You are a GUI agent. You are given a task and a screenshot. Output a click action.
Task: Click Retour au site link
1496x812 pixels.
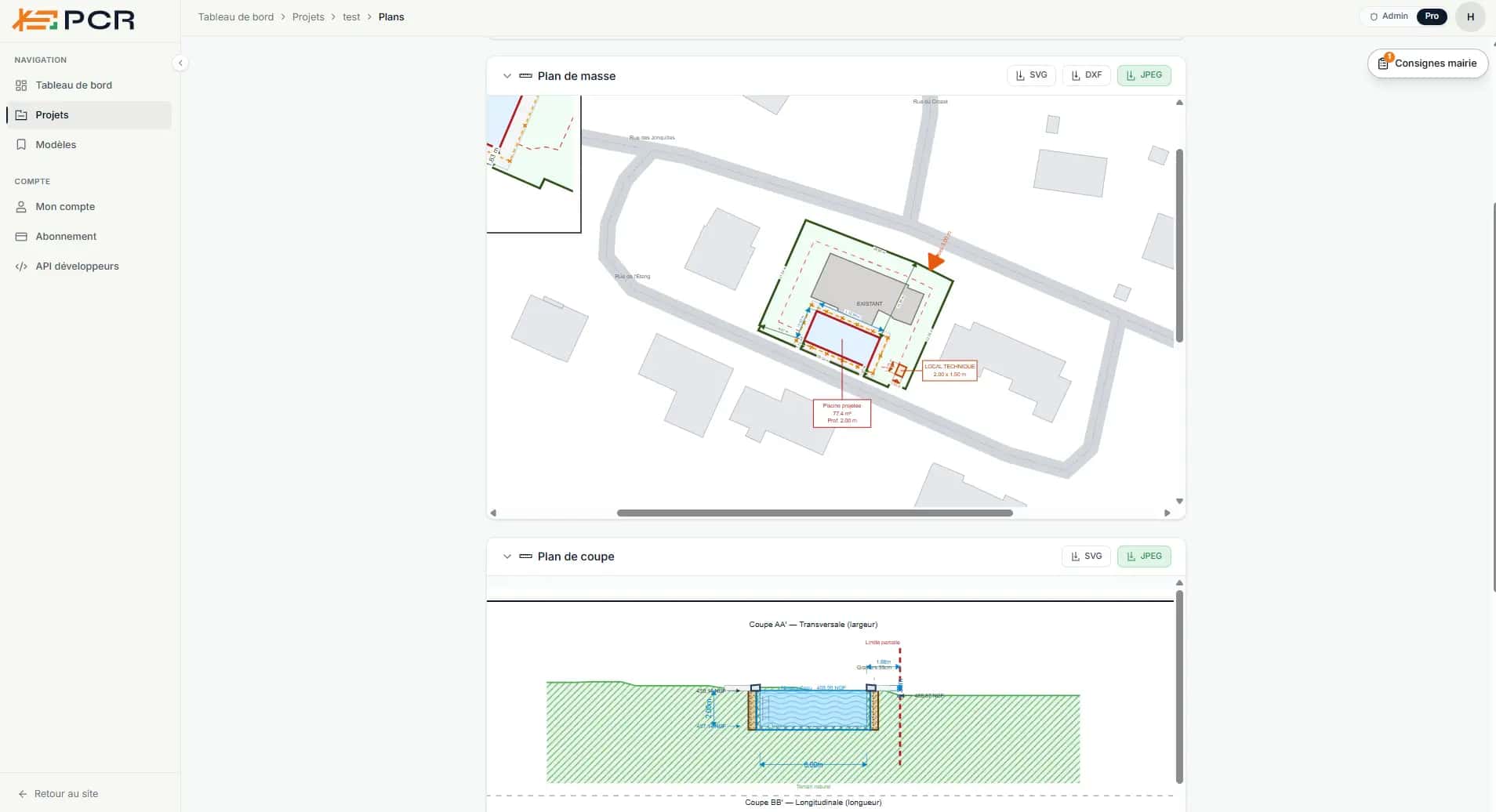tap(58, 794)
